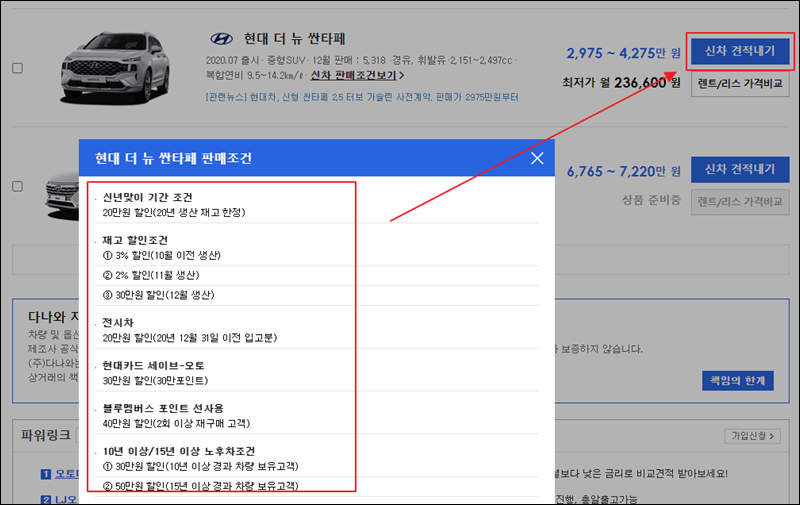Open the Hyundai logo next to 현대 더 뉴 싼타페

[x=221, y=39]
